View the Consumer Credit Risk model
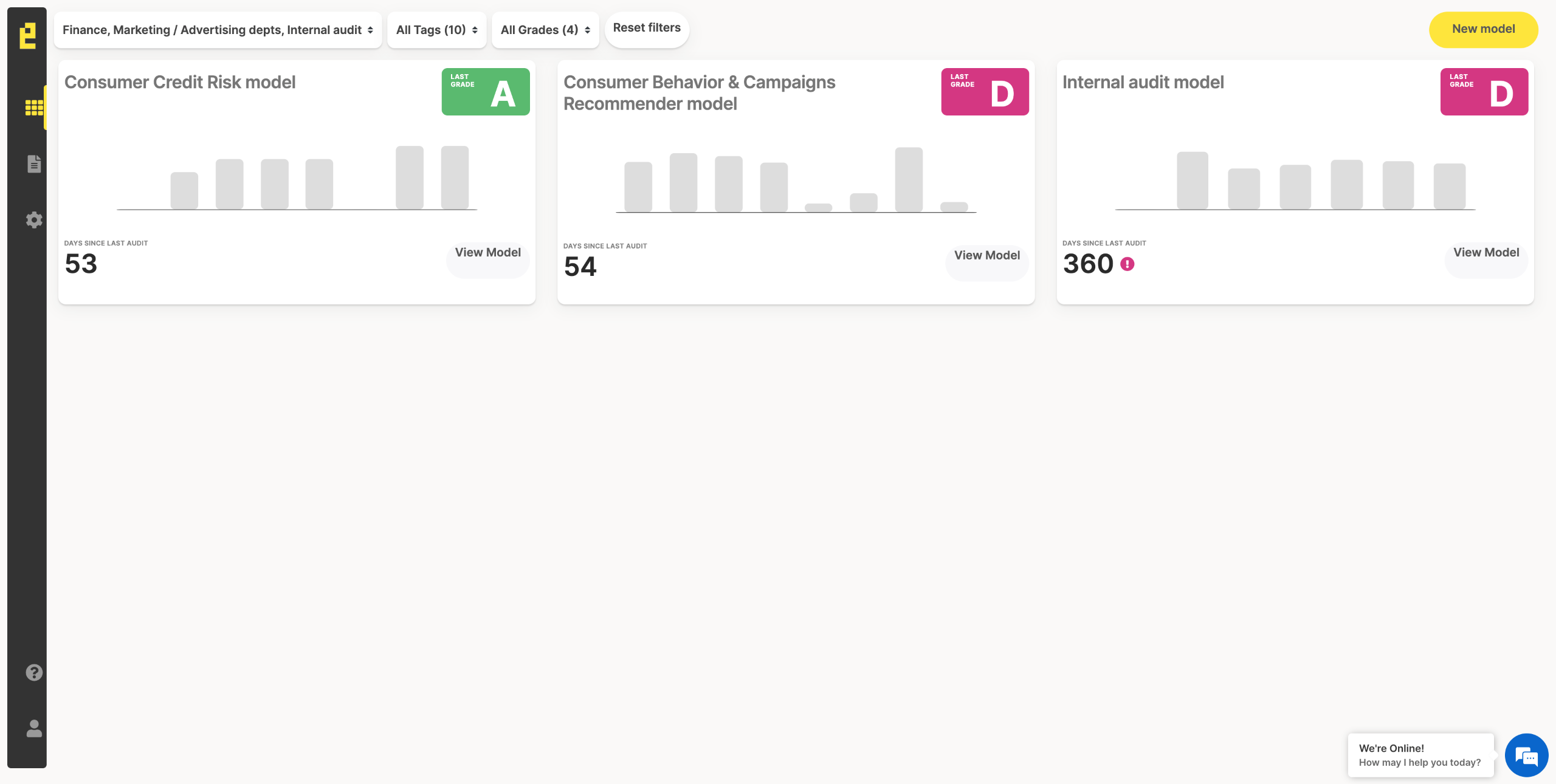This screenshot has height=784, width=1556. coord(487,253)
